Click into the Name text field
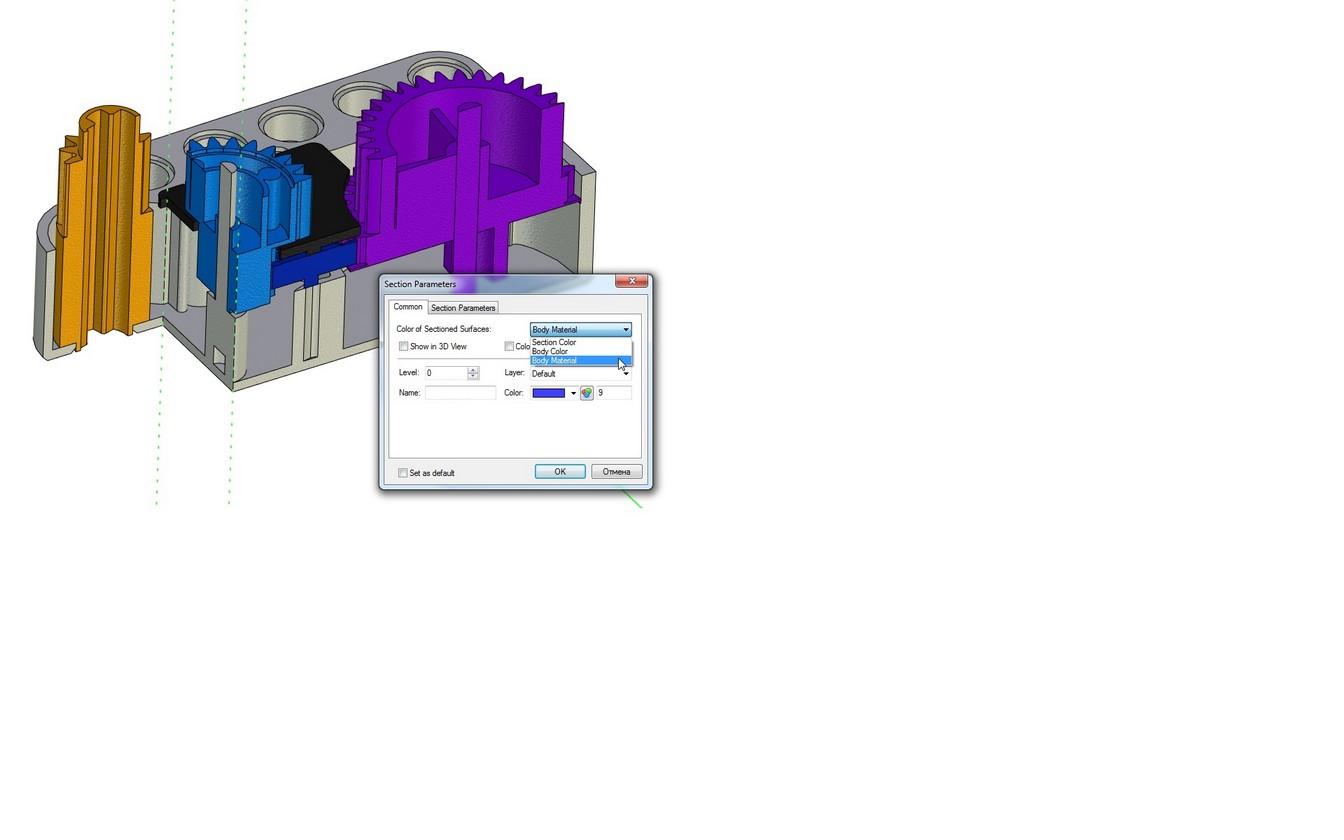1344x840 pixels. [x=460, y=393]
